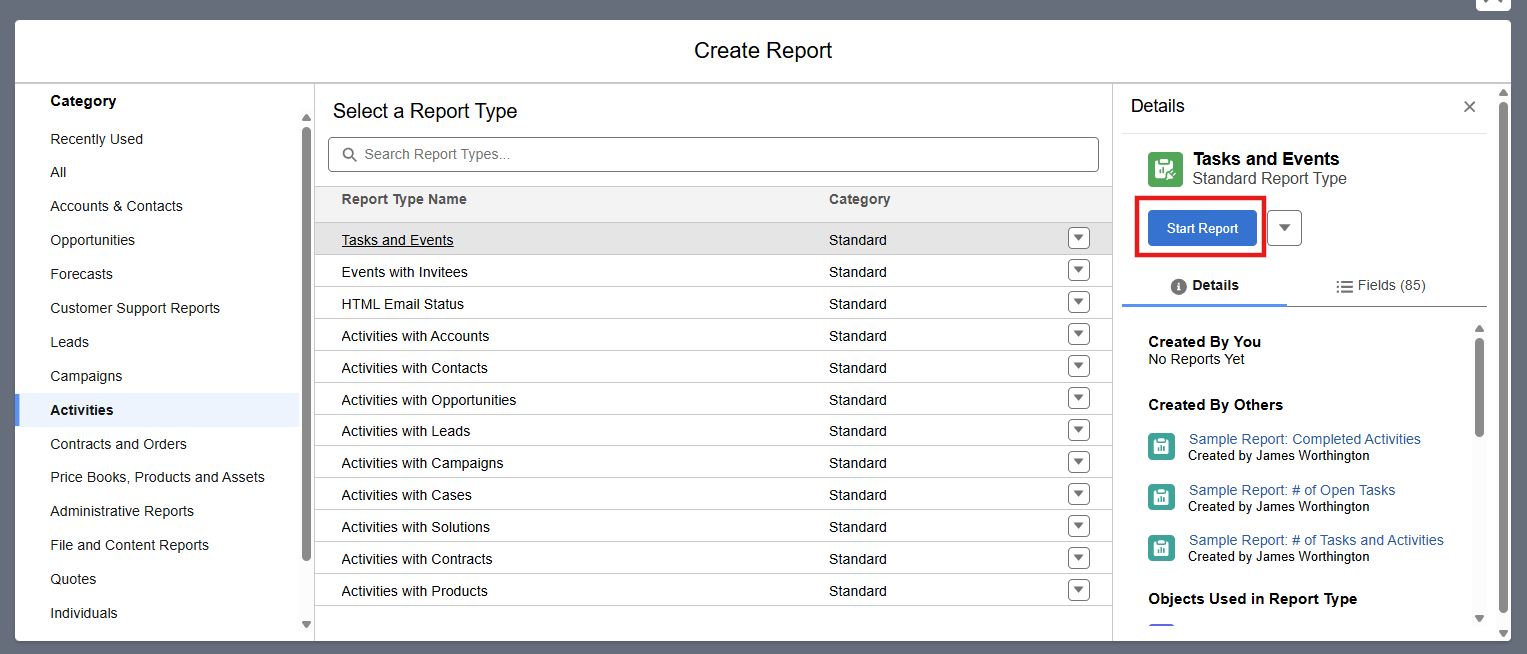
Task: Click the Tasks and Events report type icon
Action: (1164, 169)
